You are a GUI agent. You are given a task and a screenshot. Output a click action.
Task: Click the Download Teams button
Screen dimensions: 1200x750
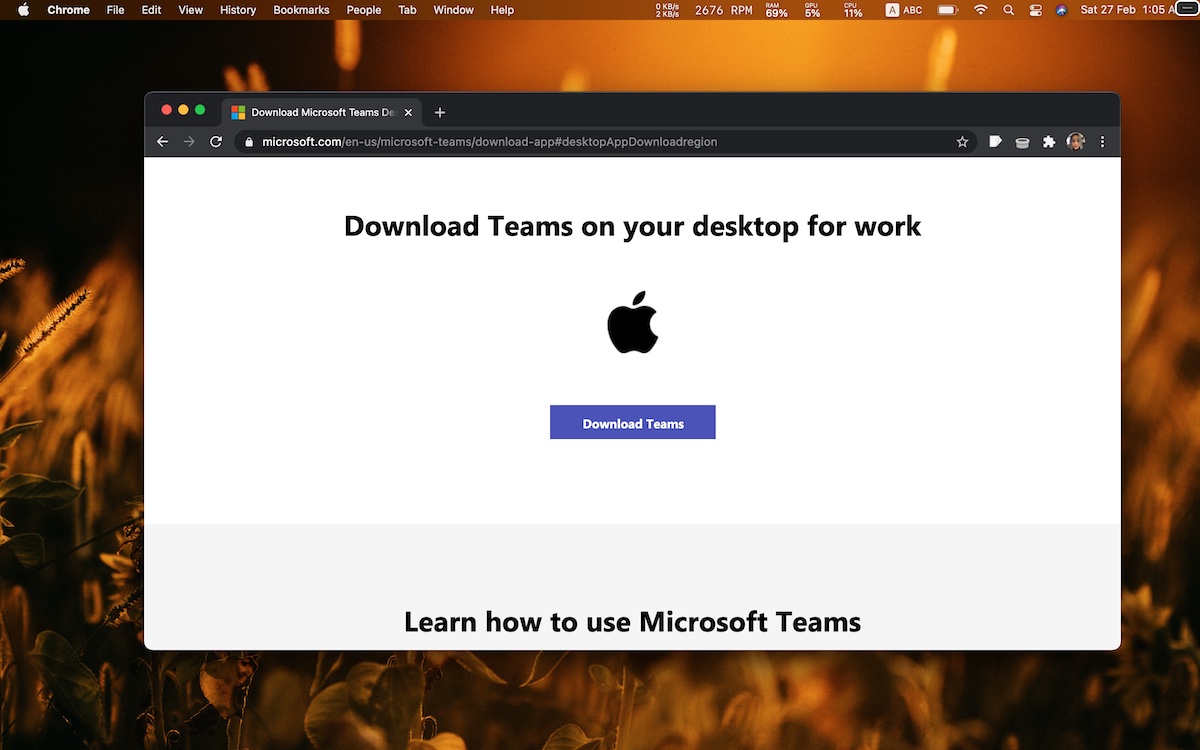[632, 422]
